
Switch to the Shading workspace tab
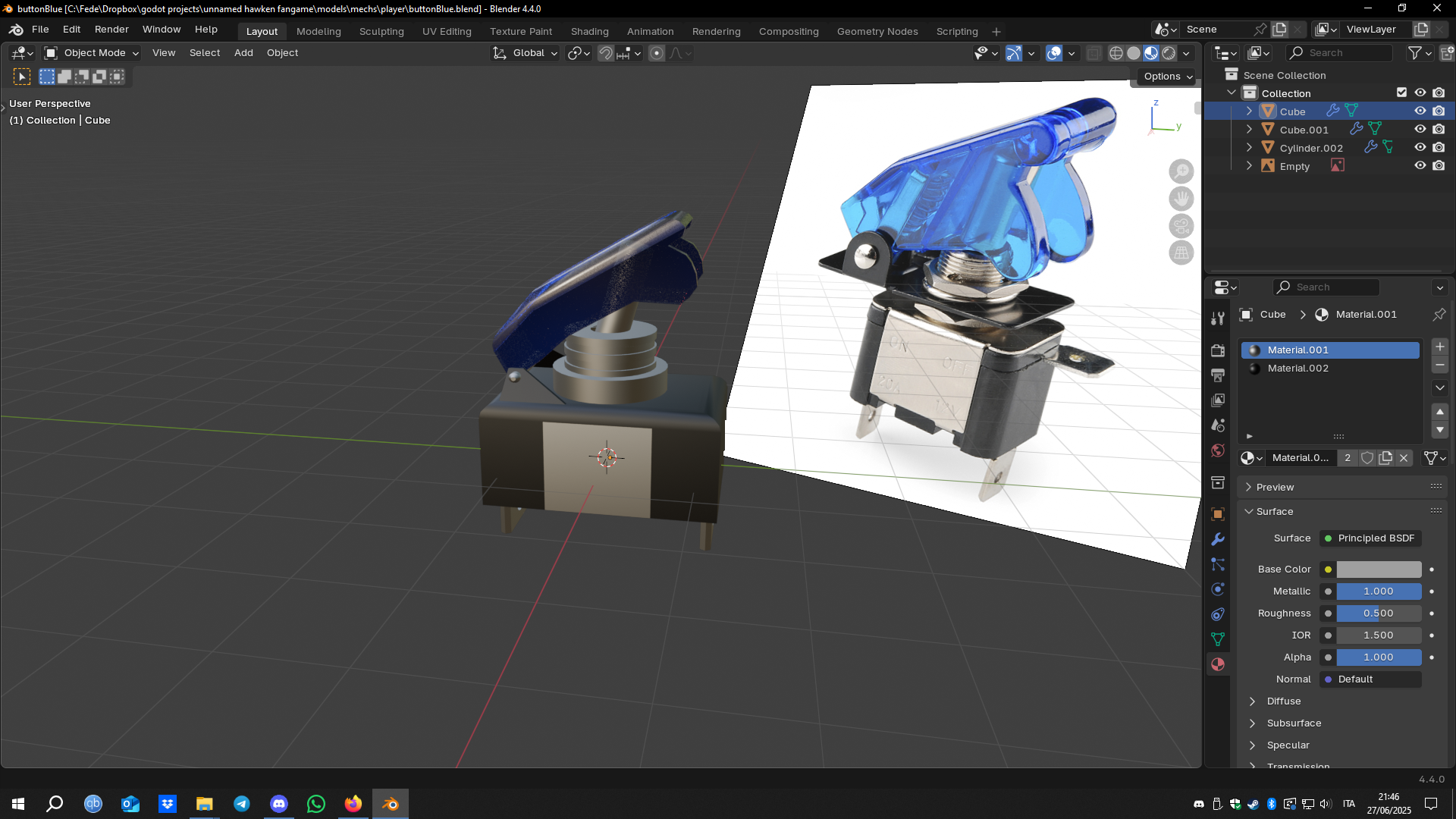click(x=589, y=32)
